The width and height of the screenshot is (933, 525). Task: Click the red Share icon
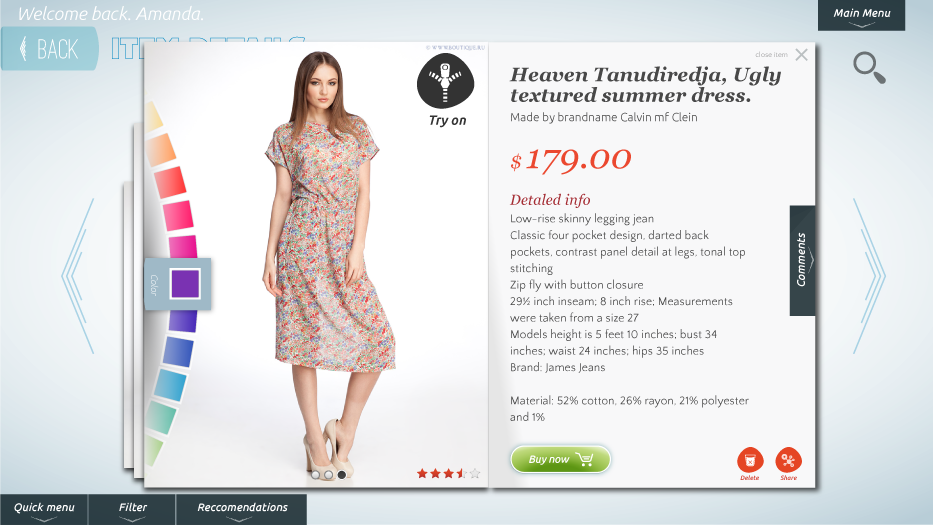tap(788, 460)
